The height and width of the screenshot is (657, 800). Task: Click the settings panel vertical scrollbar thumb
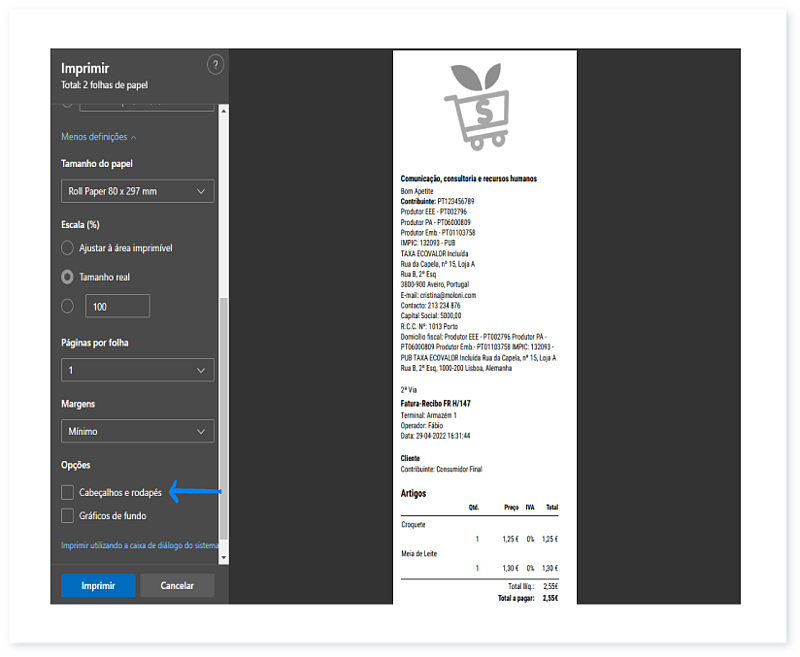coord(224,420)
